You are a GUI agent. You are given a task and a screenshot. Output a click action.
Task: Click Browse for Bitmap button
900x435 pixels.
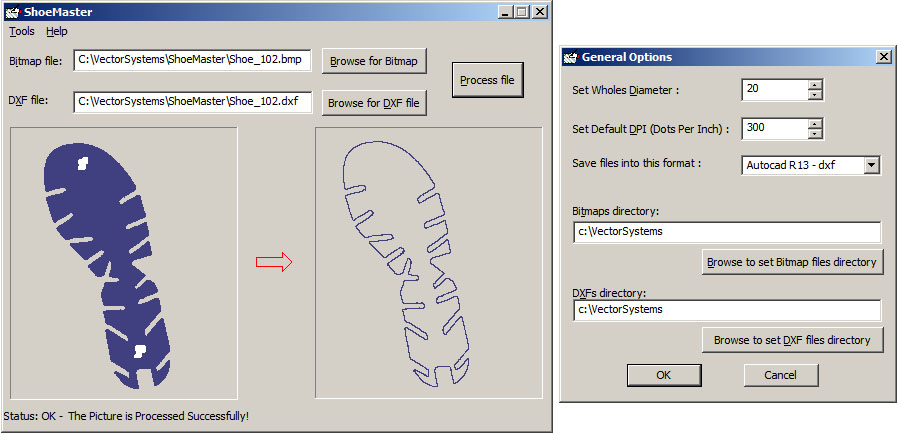coord(374,61)
